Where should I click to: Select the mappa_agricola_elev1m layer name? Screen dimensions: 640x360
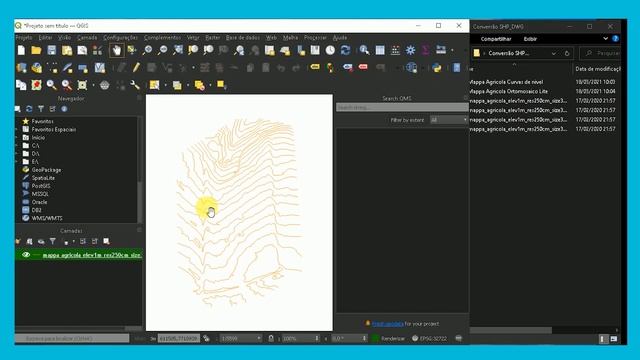click(x=92, y=255)
